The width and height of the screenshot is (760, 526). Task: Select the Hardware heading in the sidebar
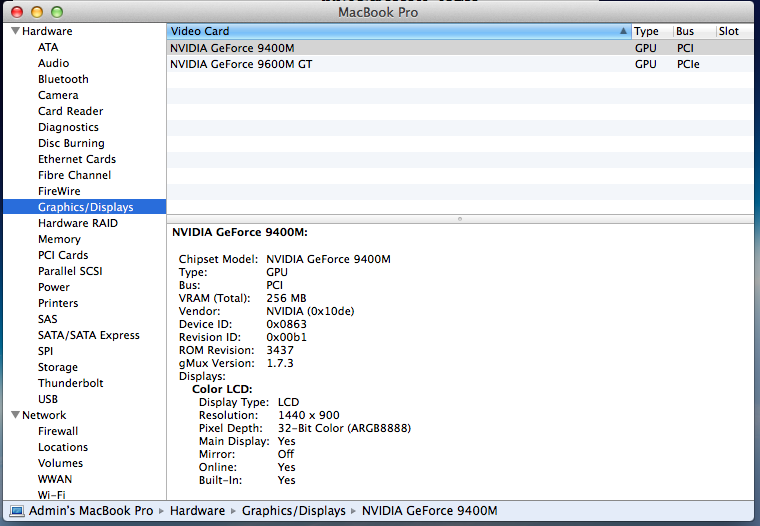coord(47,31)
